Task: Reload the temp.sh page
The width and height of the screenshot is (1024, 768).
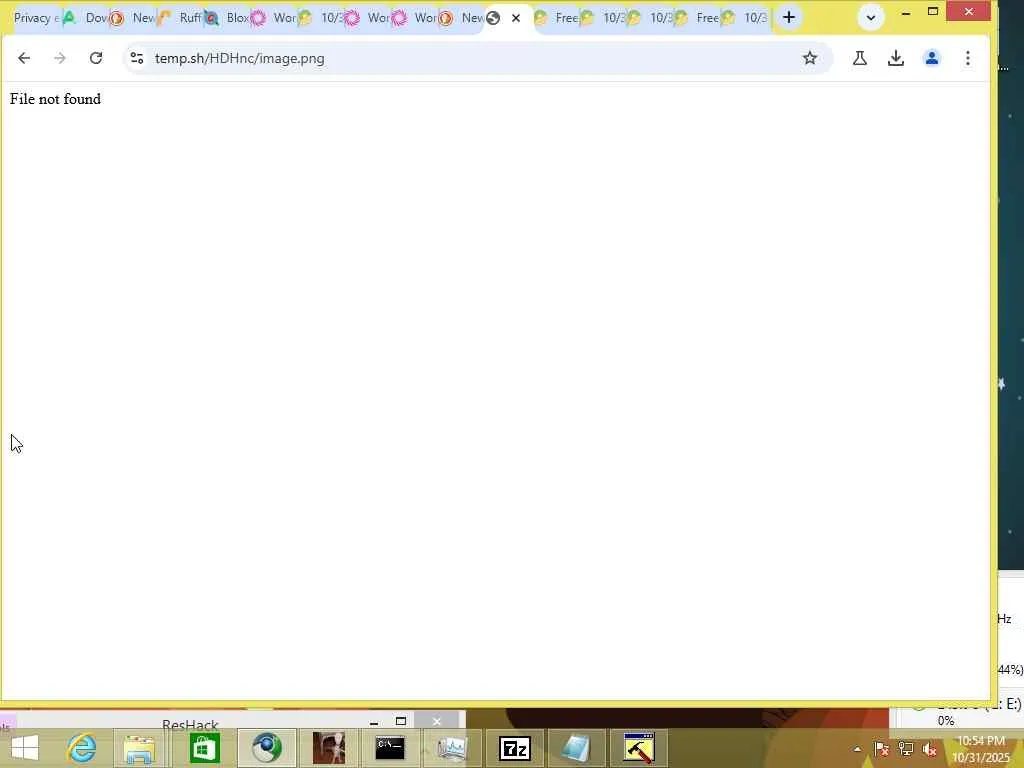Action: (x=96, y=58)
